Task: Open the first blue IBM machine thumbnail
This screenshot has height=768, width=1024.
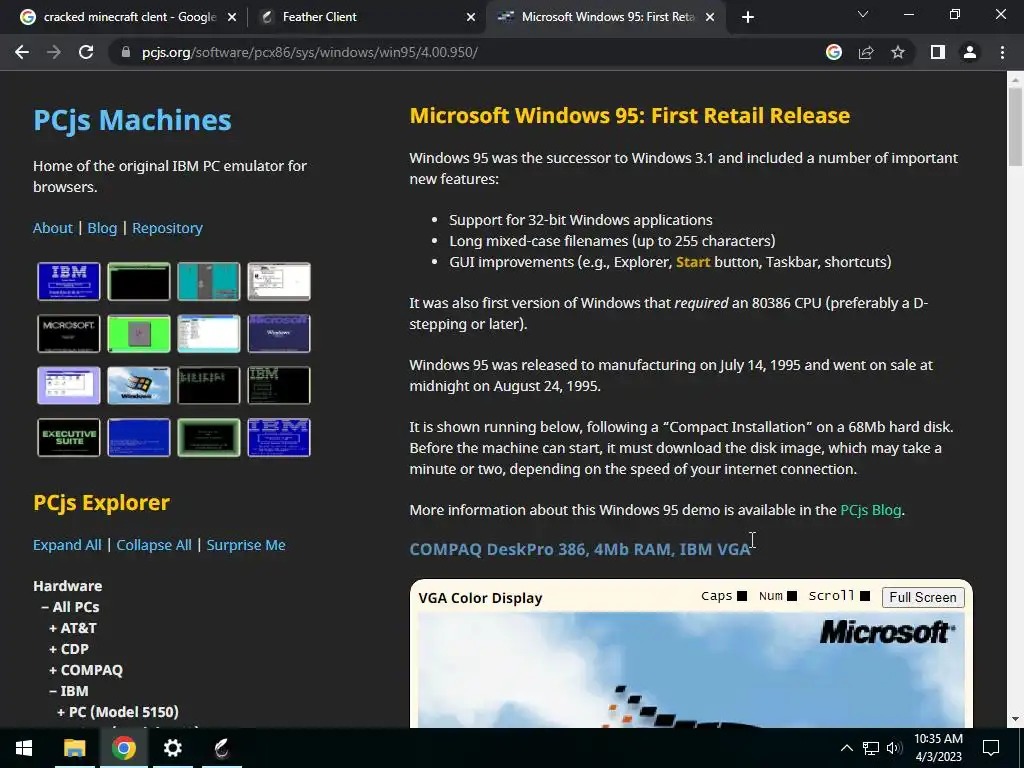Action: click(x=69, y=281)
